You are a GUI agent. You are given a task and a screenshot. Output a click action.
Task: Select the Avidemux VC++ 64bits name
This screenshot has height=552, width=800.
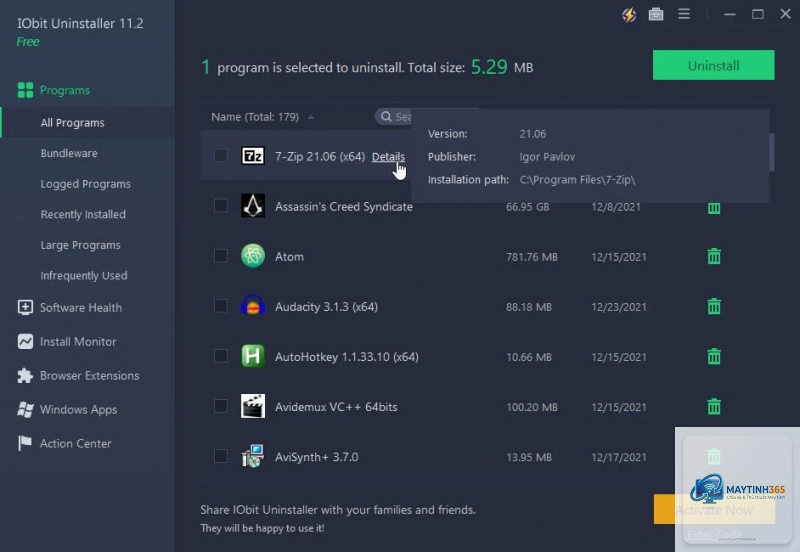[x=336, y=407]
